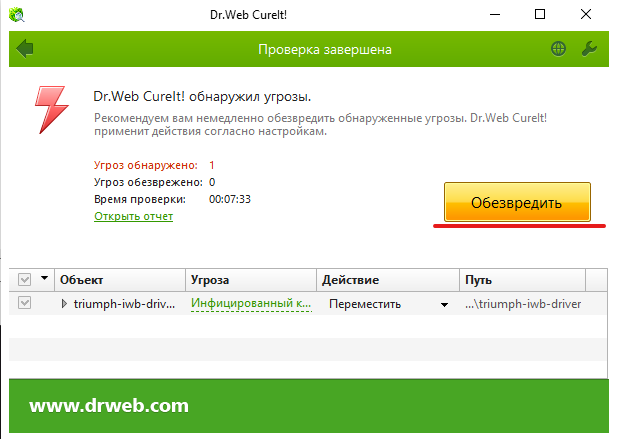Click the Угроз обезврежено label
The height and width of the screenshot is (439, 617).
click(148, 182)
